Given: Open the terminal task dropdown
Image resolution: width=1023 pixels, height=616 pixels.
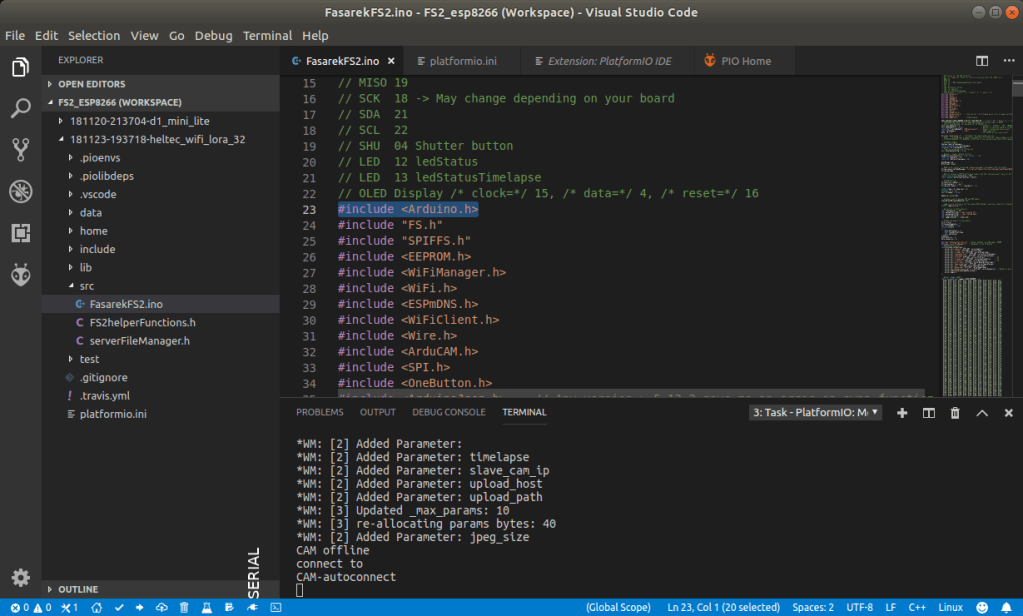Looking at the screenshot, I should [813, 412].
